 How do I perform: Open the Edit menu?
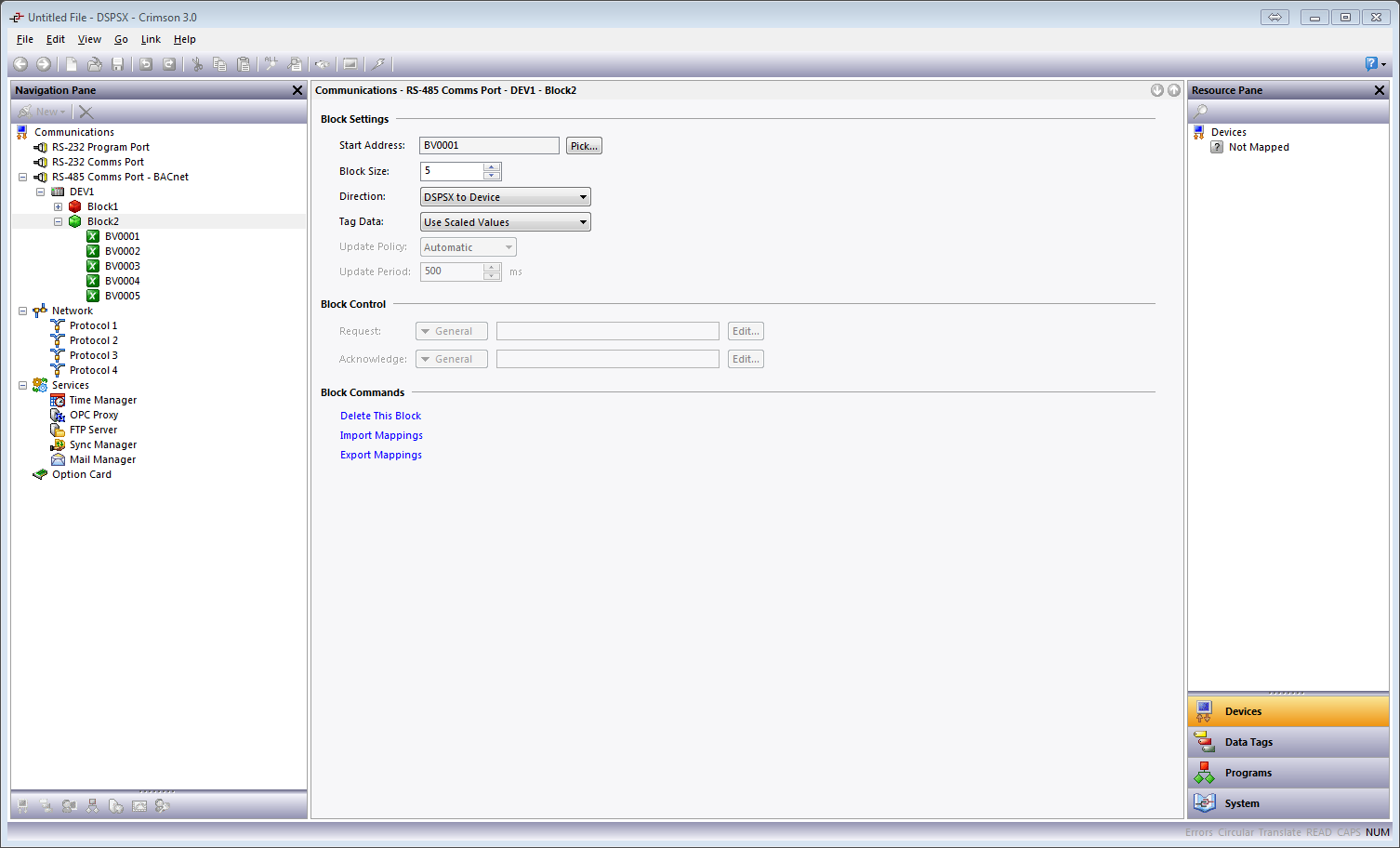point(56,39)
